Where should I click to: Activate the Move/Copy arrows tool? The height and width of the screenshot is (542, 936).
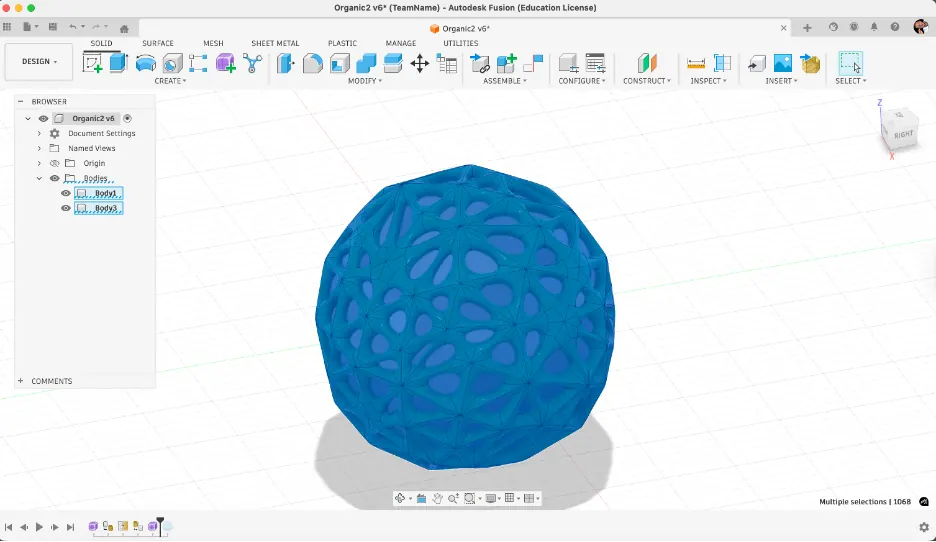click(x=420, y=63)
